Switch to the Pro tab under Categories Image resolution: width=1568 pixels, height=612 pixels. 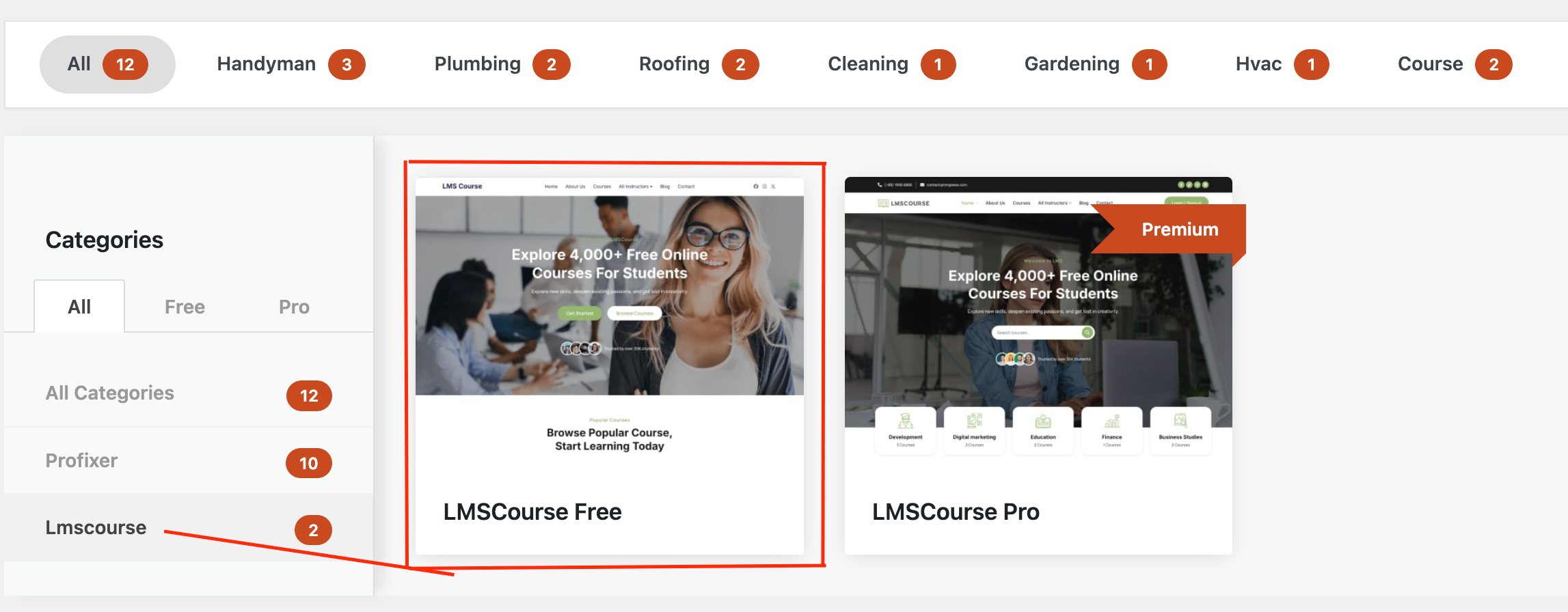pos(294,307)
